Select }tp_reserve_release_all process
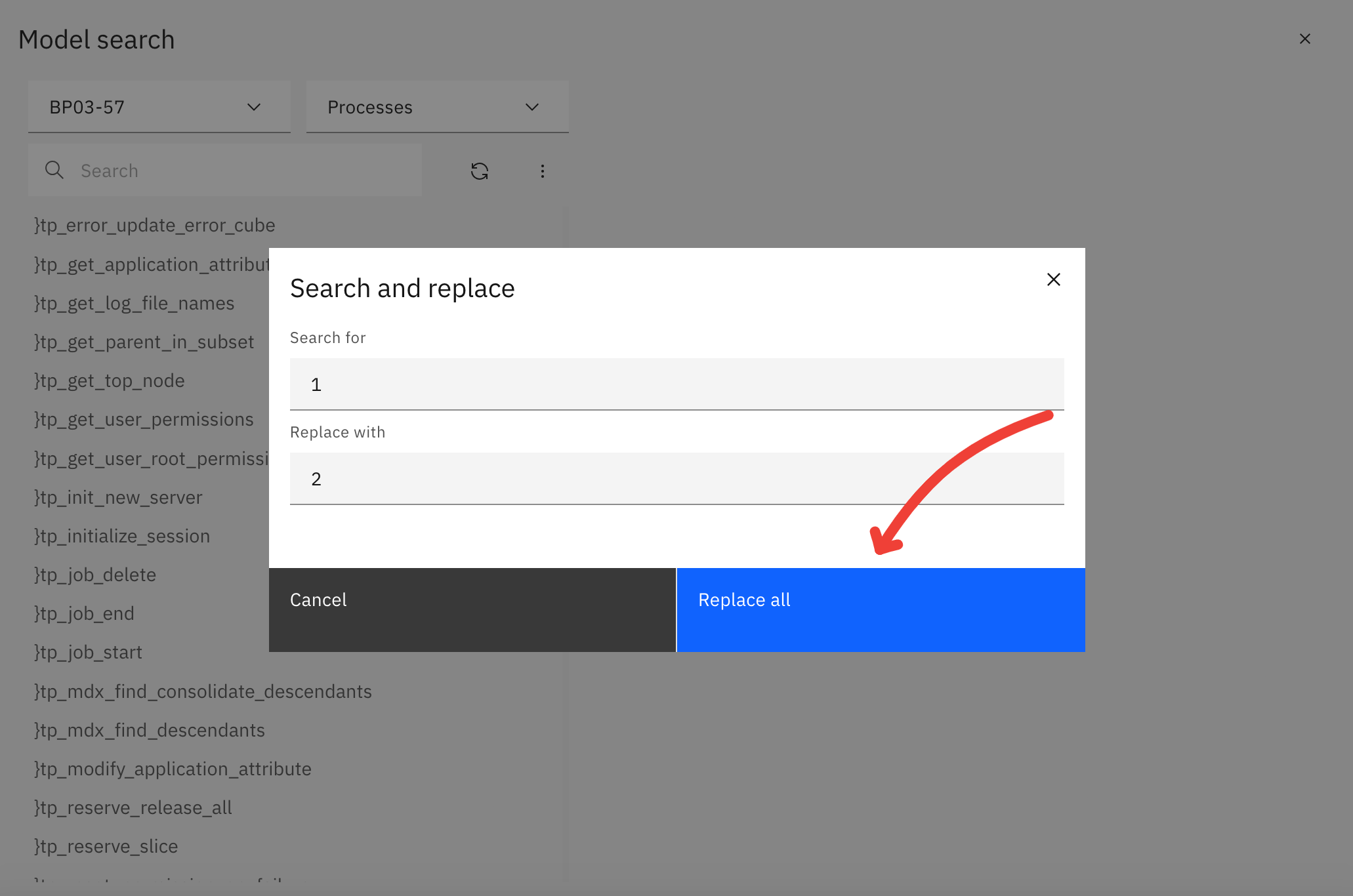Viewport: 1353px width, 896px height. (x=133, y=808)
